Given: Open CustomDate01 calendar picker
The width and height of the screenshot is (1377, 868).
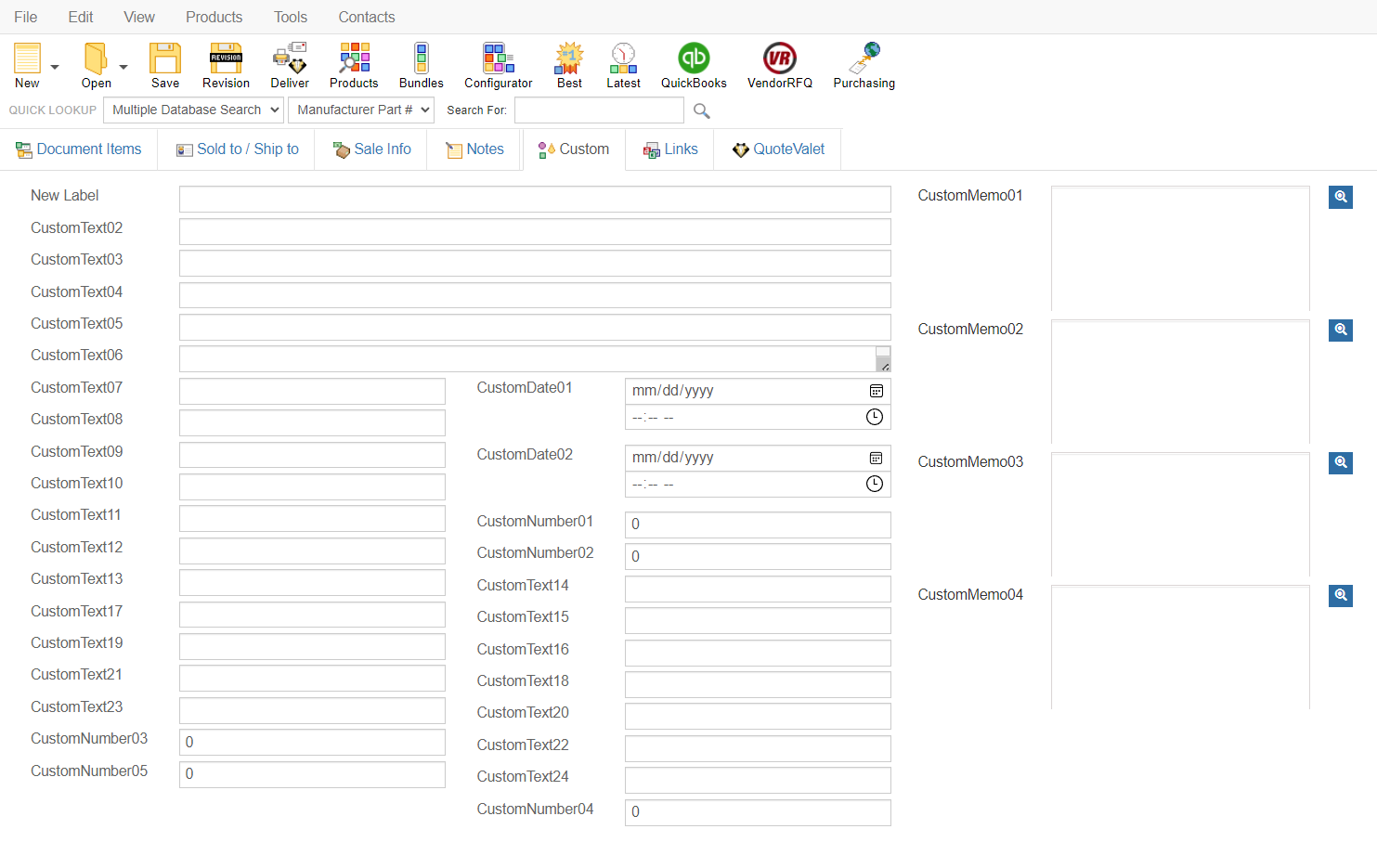Looking at the screenshot, I should pyautogui.click(x=876, y=391).
